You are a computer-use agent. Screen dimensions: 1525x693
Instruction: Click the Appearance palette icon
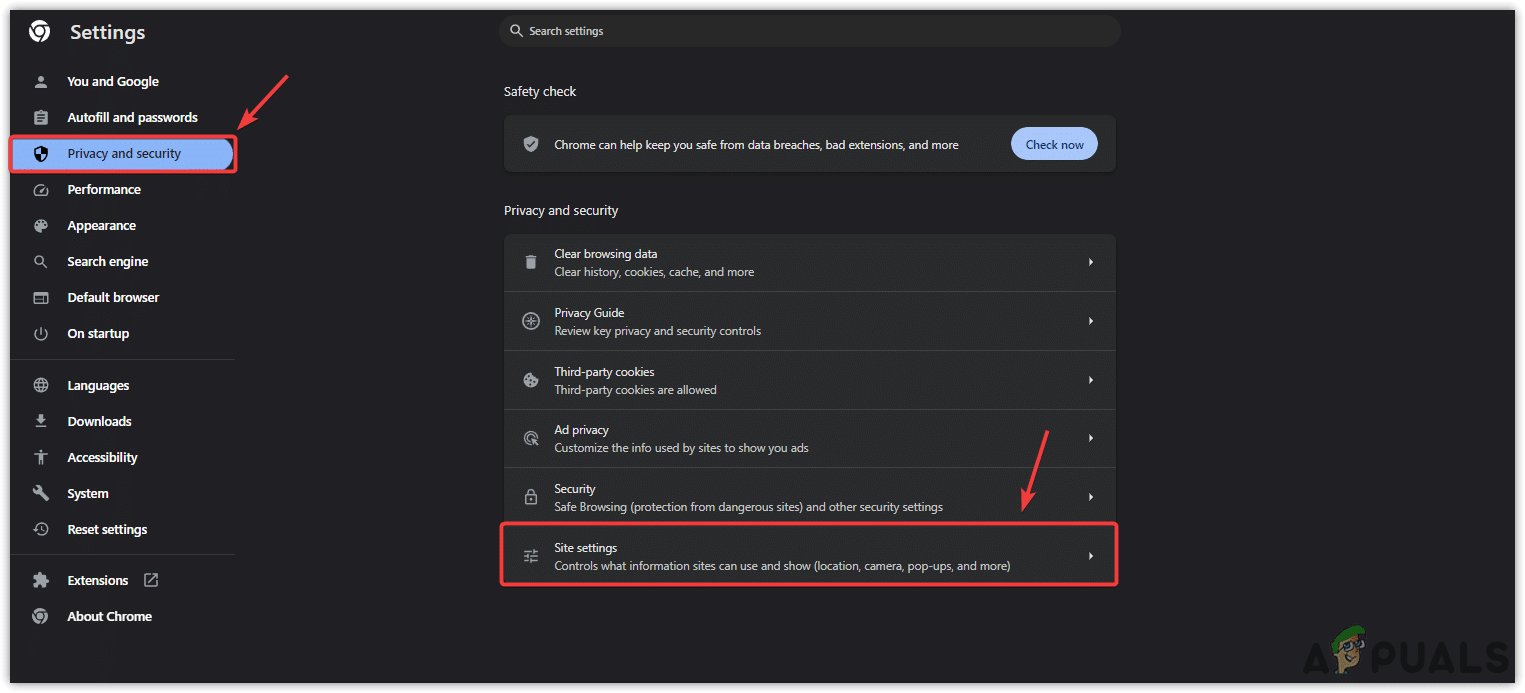pos(41,226)
